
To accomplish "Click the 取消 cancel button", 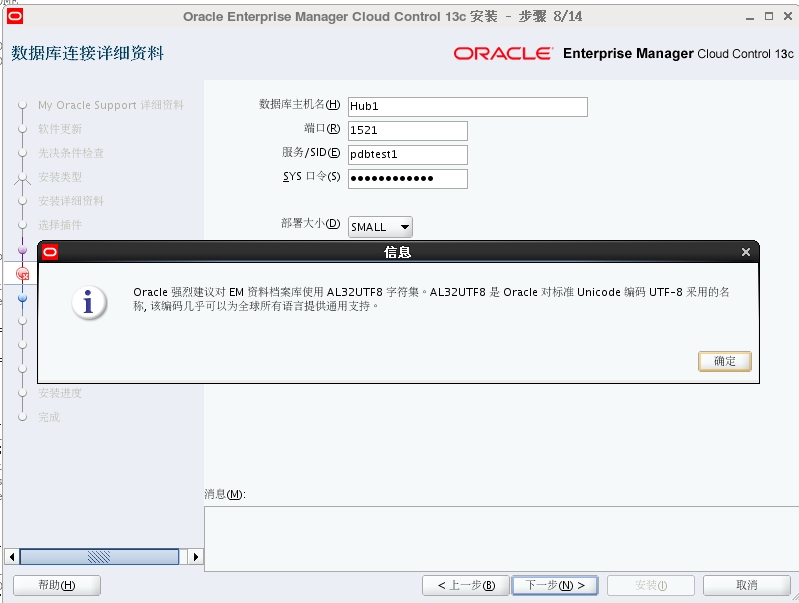I will pyautogui.click(x=747, y=585).
